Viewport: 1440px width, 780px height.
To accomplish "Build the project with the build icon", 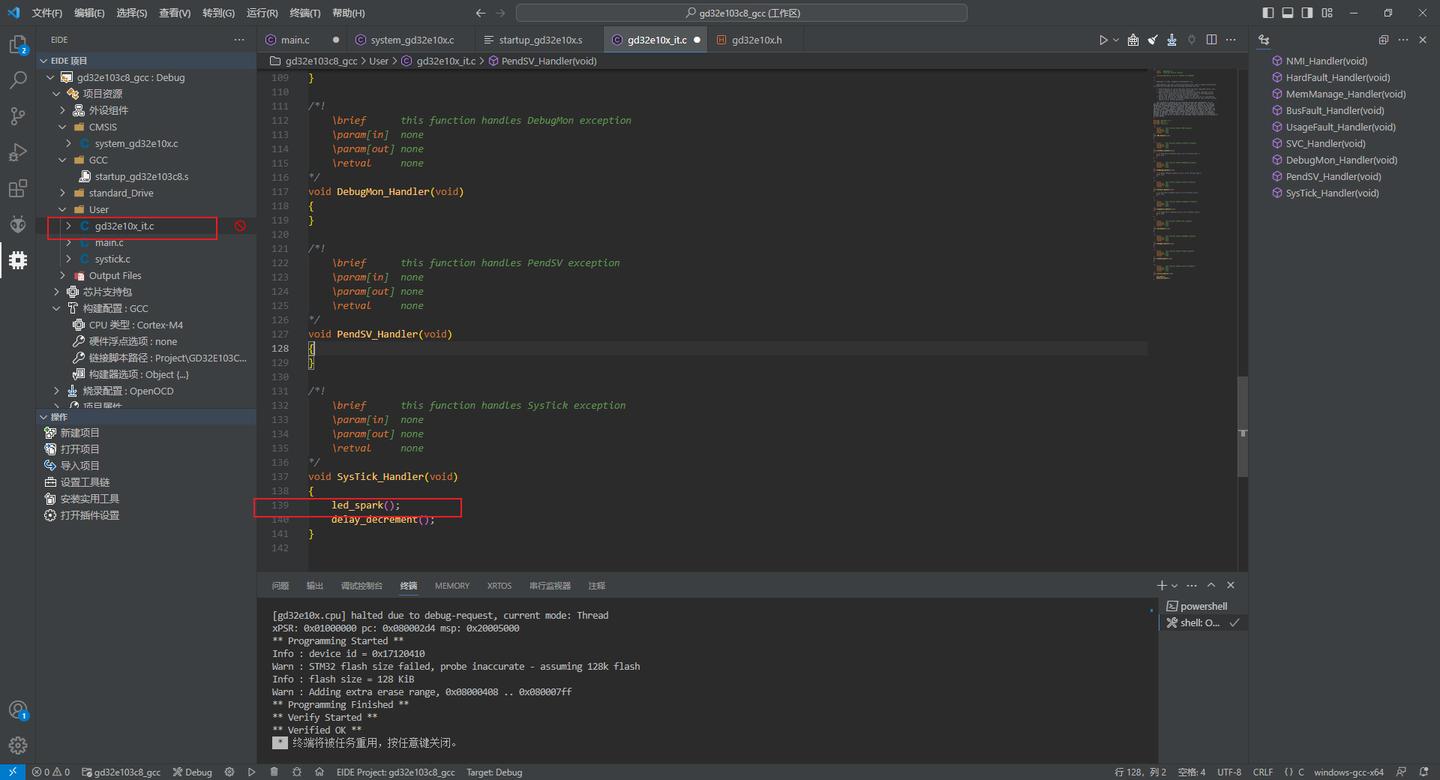I will [1133, 39].
